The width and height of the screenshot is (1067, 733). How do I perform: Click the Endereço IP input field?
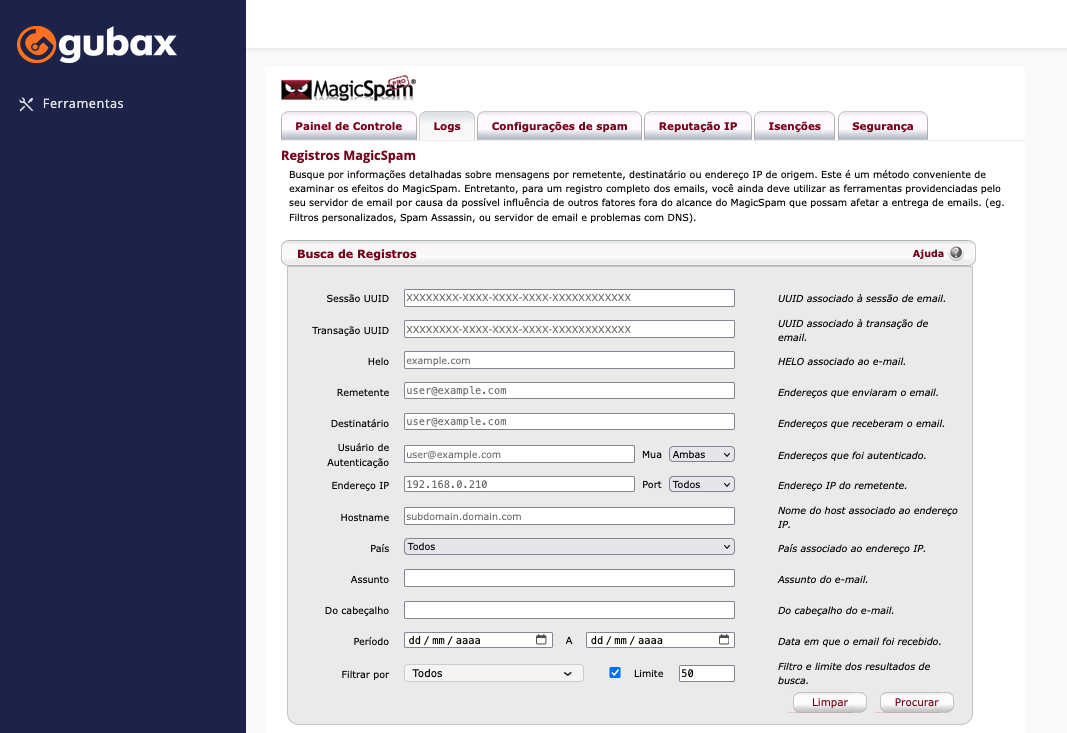click(x=519, y=484)
